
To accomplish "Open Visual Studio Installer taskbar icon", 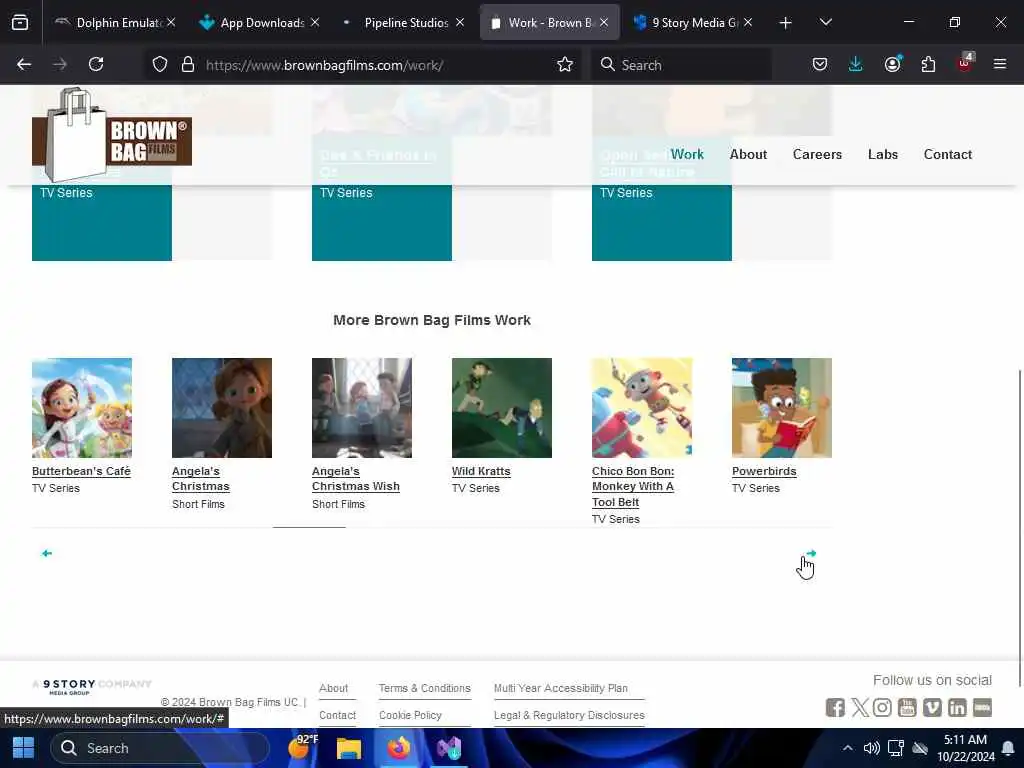I will pyautogui.click(x=449, y=748).
